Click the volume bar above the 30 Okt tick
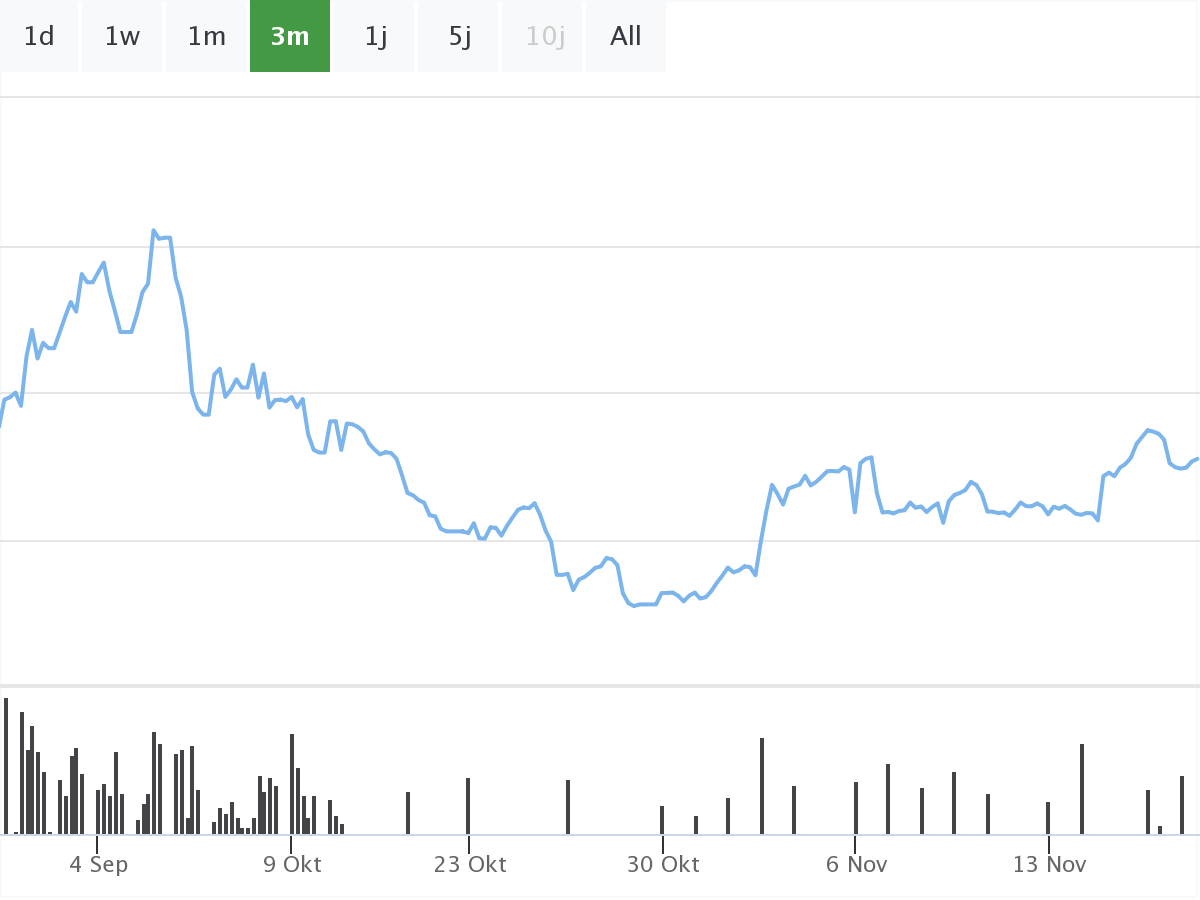Image resolution: width=1200 pixels, height=900 pixels. click(662, 820)
